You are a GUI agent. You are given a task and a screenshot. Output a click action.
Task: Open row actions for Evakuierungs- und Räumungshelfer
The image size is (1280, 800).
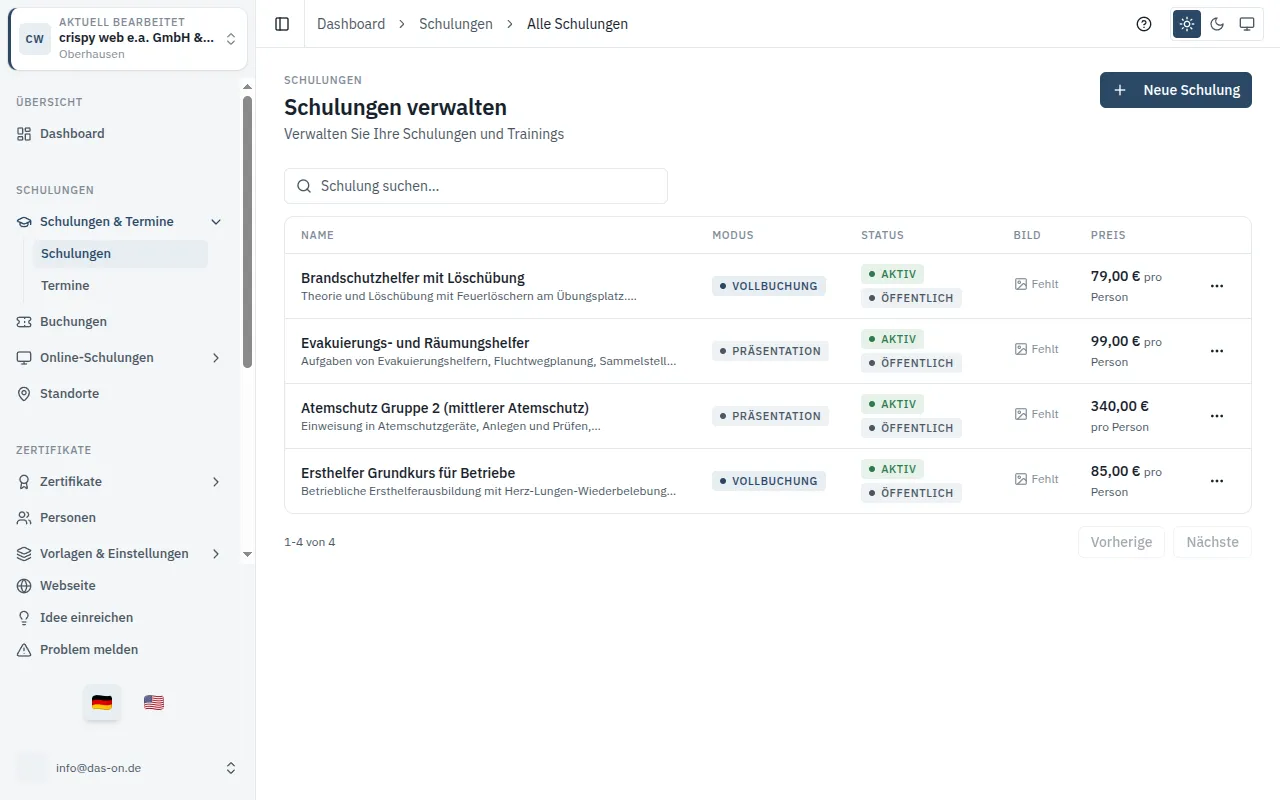1217,351
